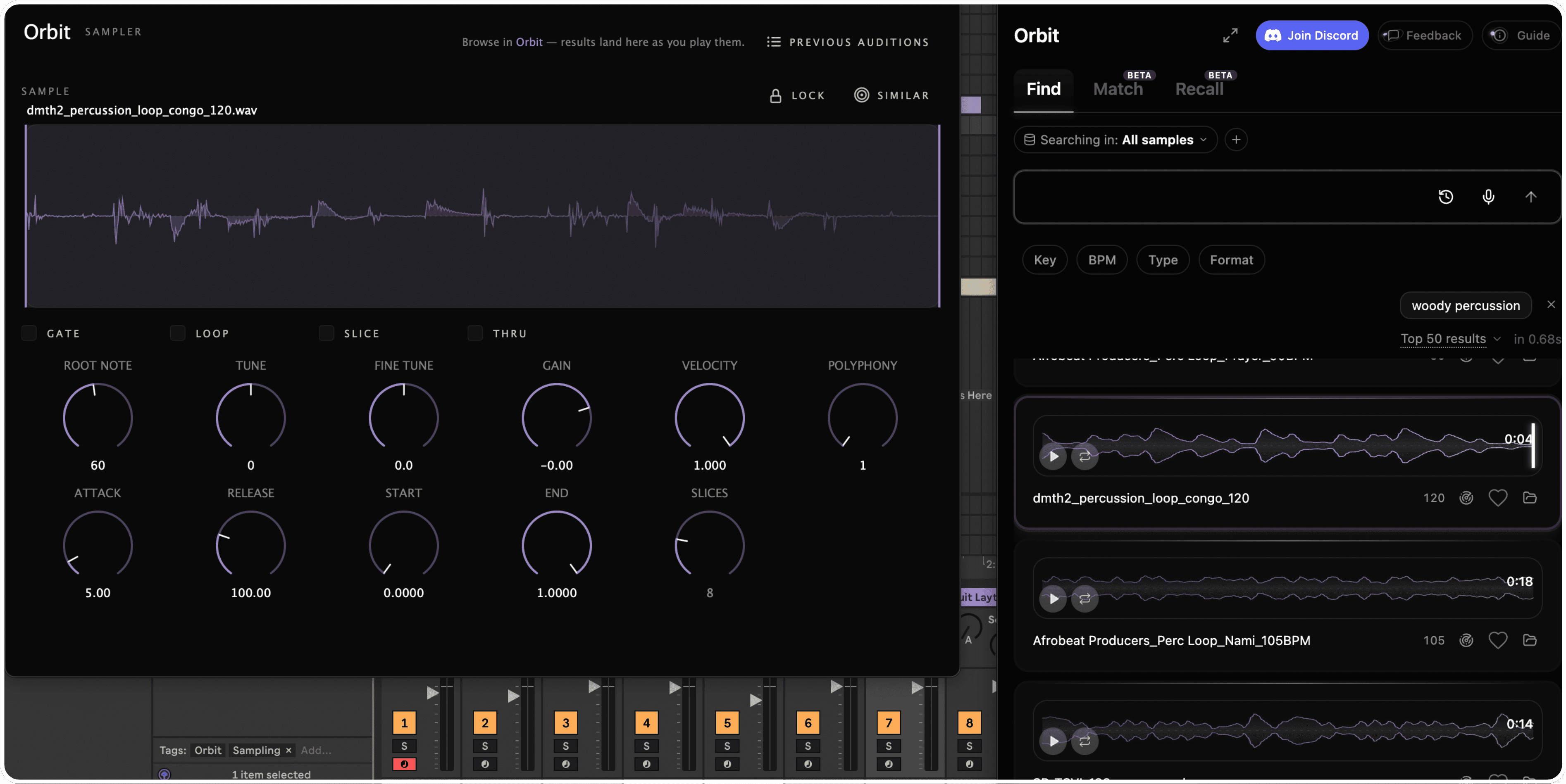Open the Feedback button

tap(1424, 35)
